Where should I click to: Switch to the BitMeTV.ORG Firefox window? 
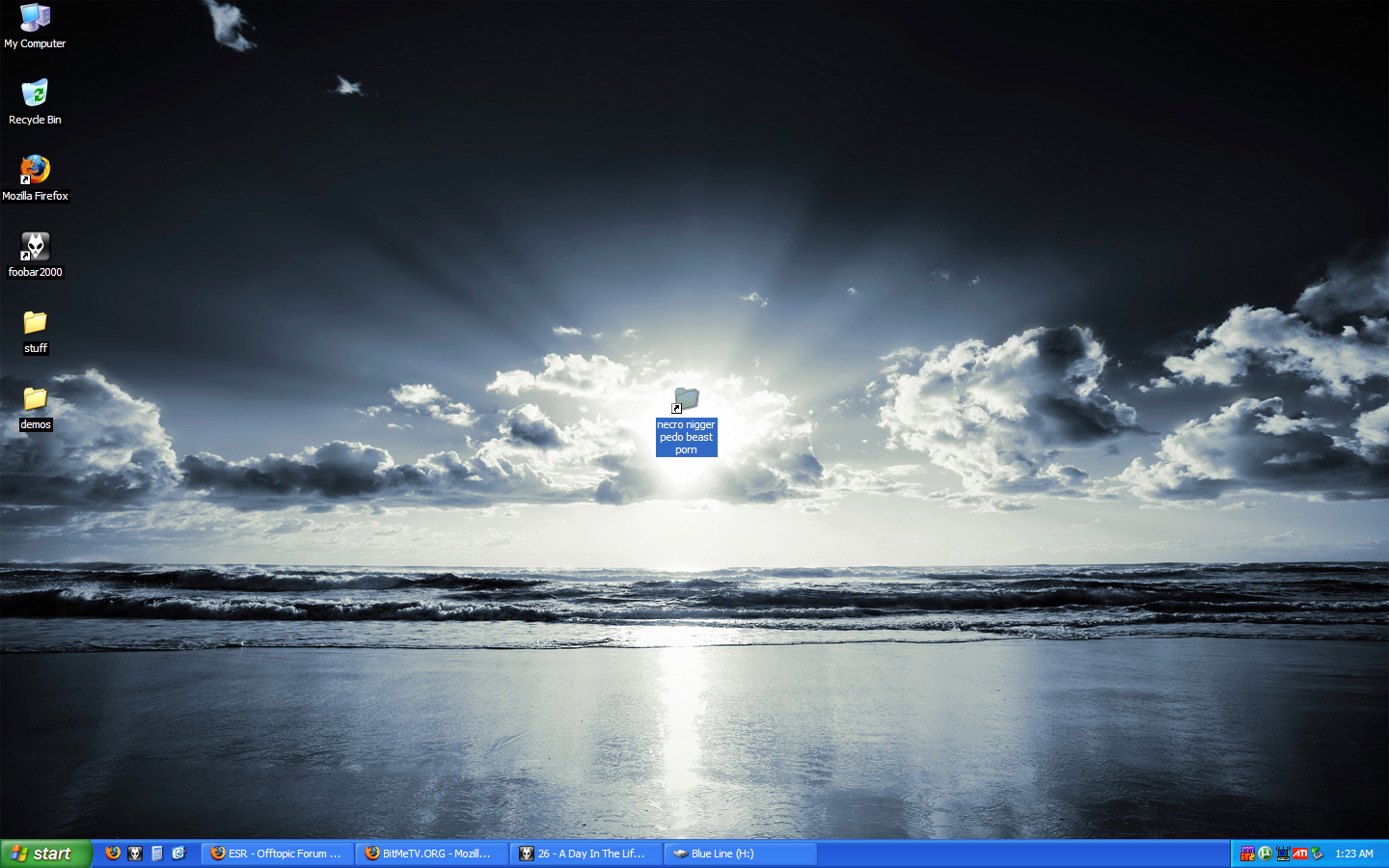pyautogui.click(x=431, y=854)
